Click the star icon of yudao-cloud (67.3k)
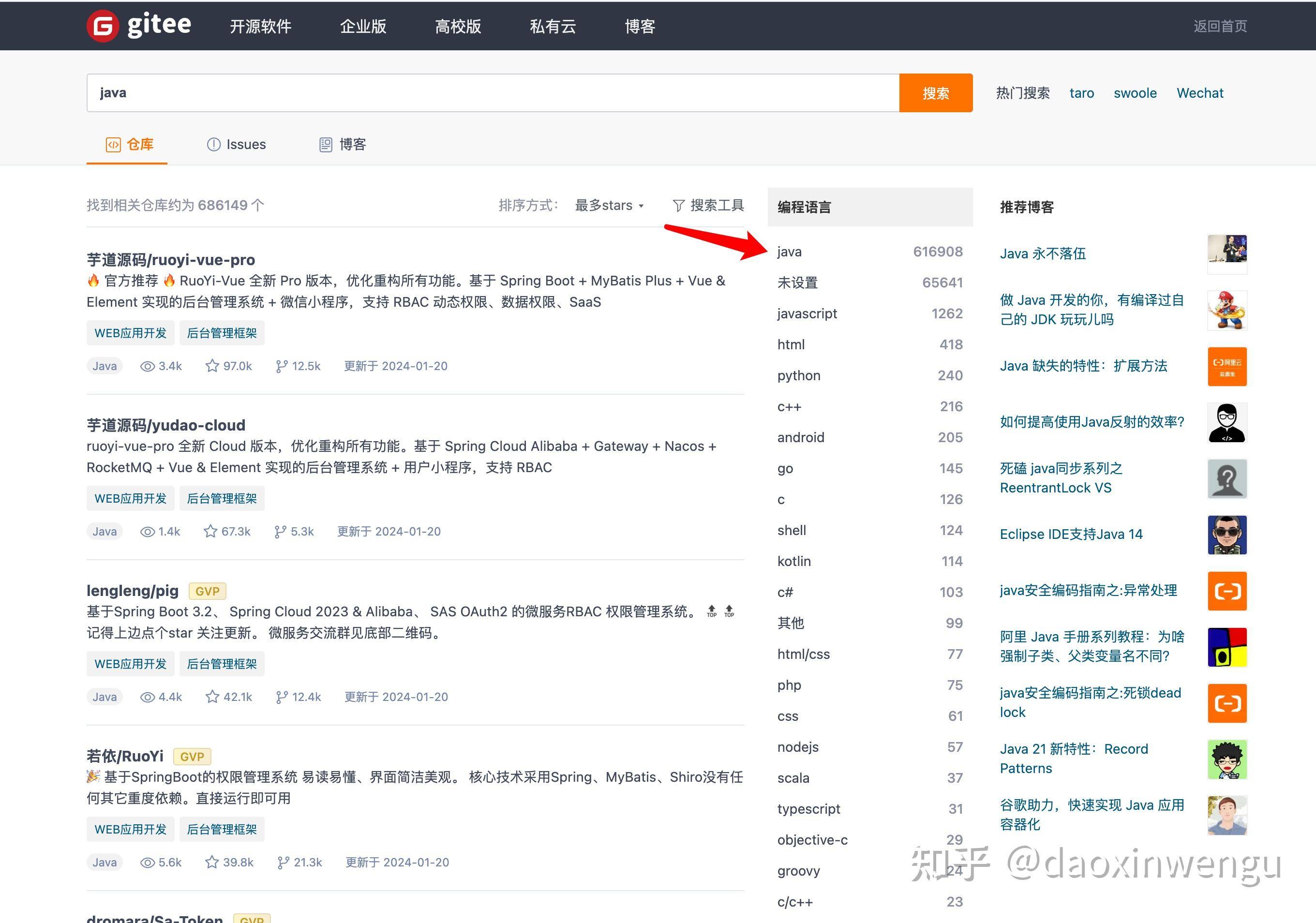Viewport: 1316px width, 923px height. 210,531
